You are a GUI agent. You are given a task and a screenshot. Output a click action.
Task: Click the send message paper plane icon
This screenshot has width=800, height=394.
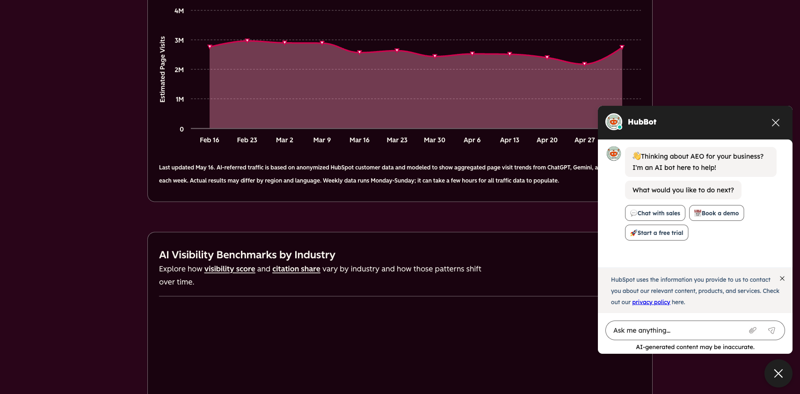point(771,331)
